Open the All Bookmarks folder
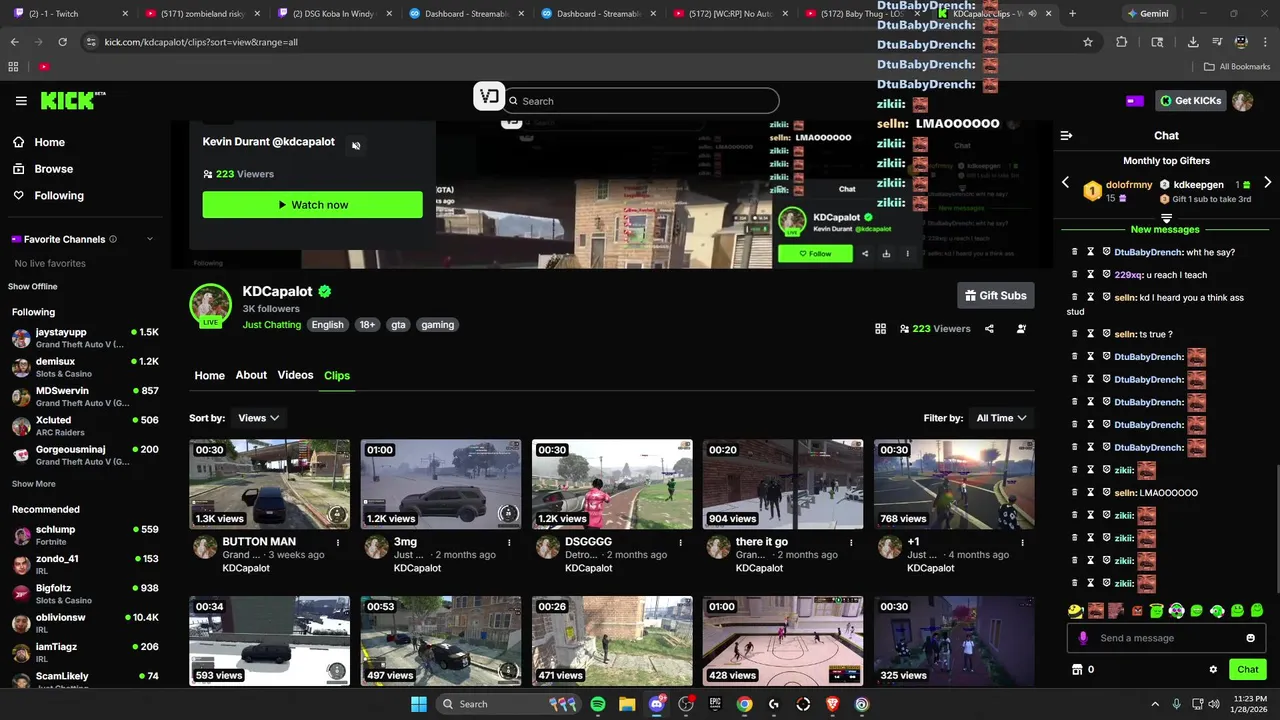This screenshot has width=1280, height=720. [1237, 67]
